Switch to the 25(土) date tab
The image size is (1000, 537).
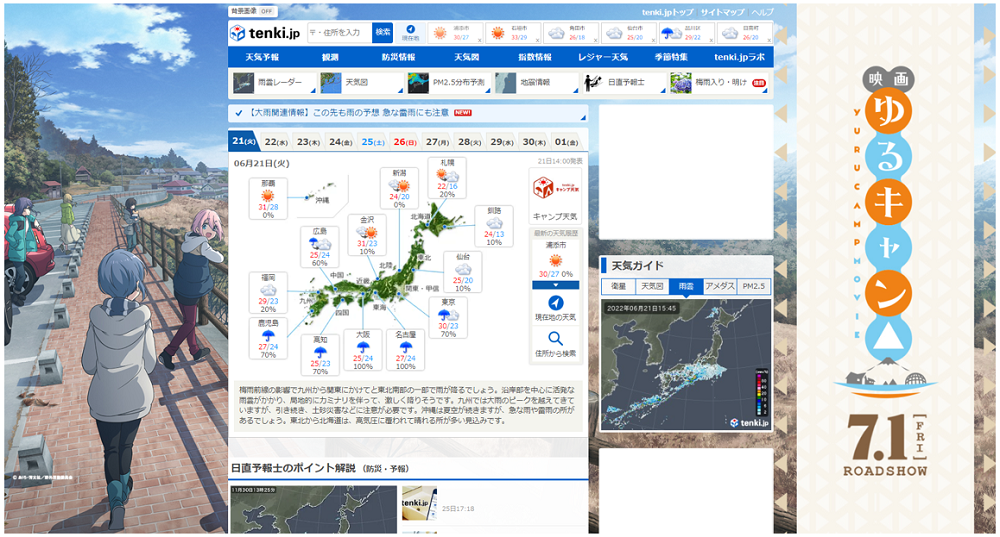[x=372, y=142]
